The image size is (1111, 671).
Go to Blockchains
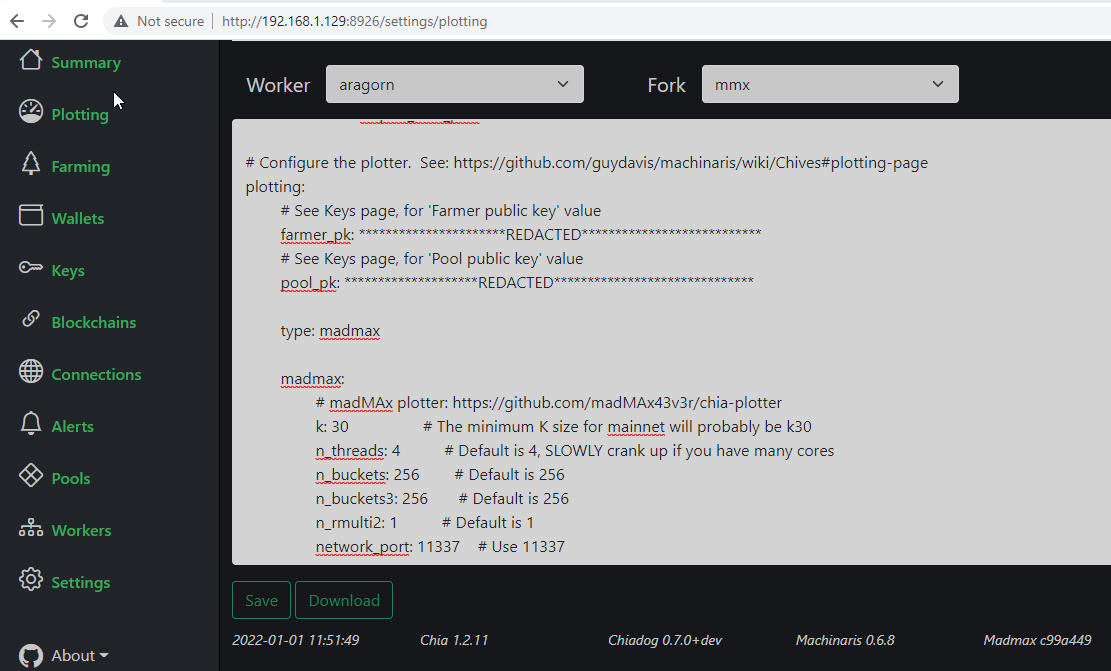94,322
